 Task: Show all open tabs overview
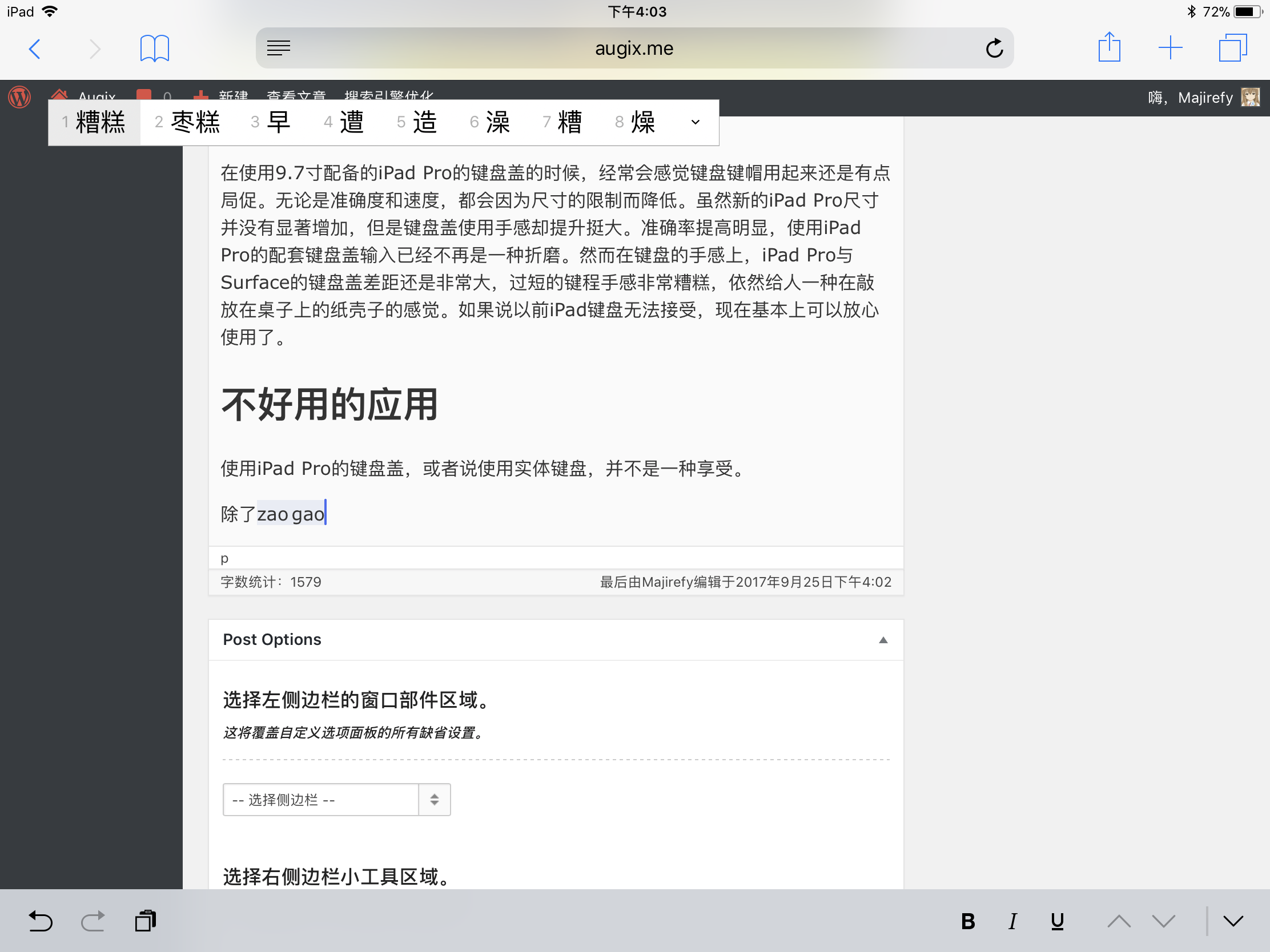pyautogui.click(x=1233, y=47)
